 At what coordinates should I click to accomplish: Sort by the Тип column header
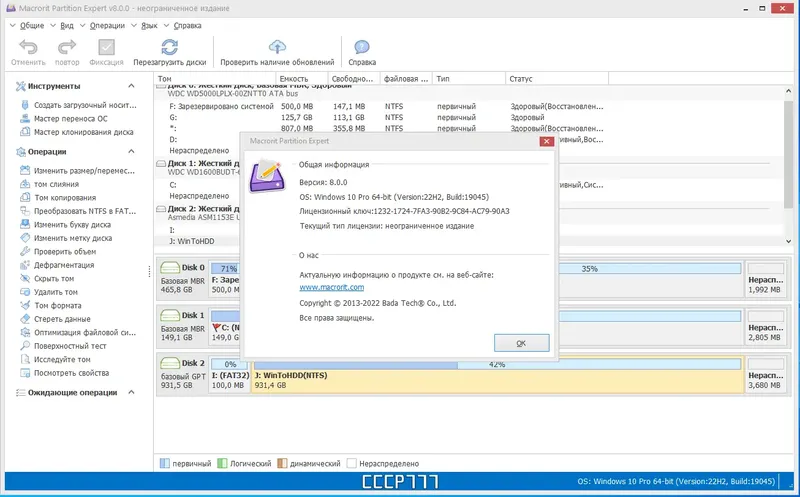[x=469, y=79]
